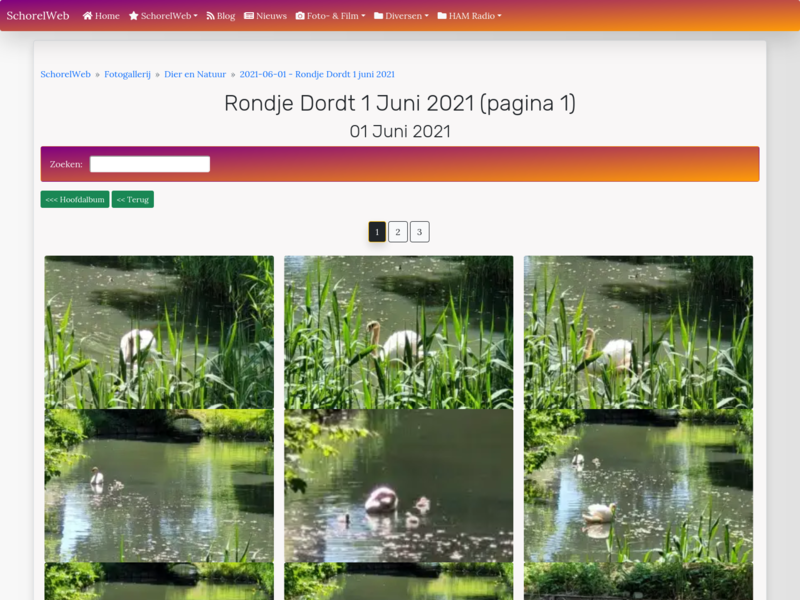Expand the Diversen dropdown arrow

(427, 16)
